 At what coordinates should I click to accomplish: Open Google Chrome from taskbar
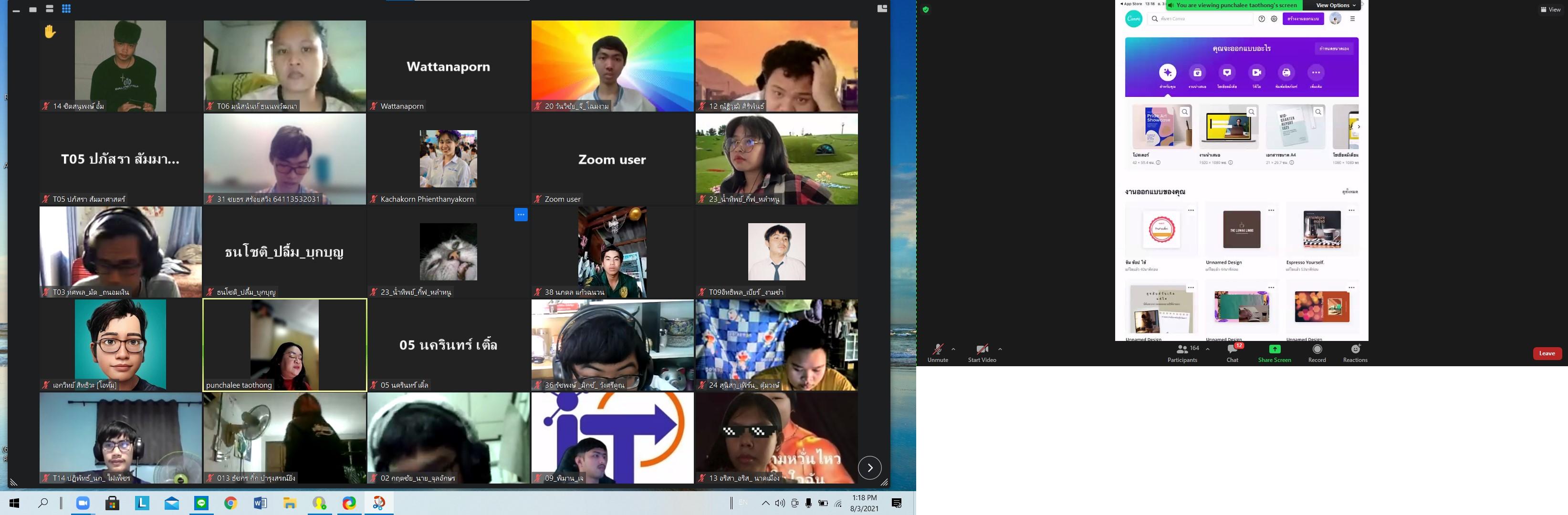pos(230,504)
